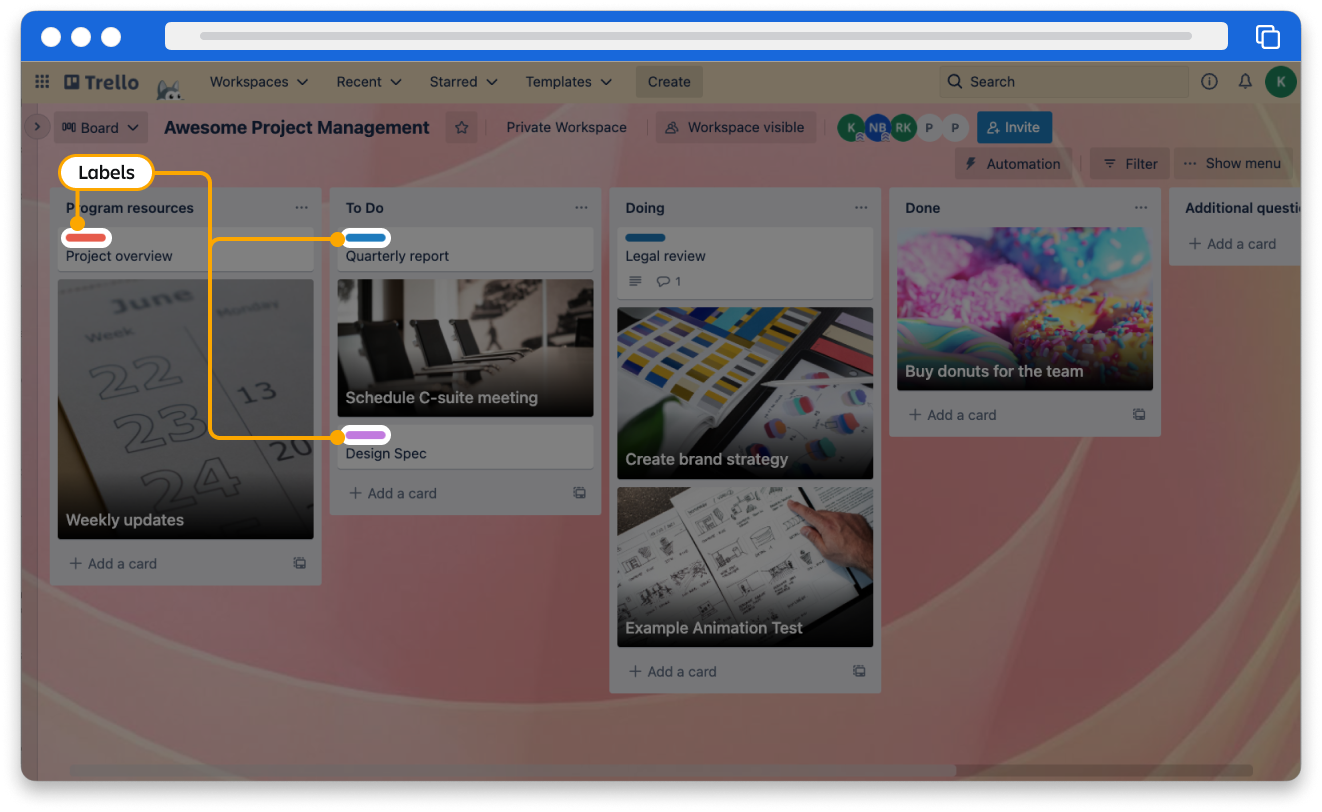The width and height of the screenshot is (1322, 812).
Task: Click the Create button
Action: (669, 82)
